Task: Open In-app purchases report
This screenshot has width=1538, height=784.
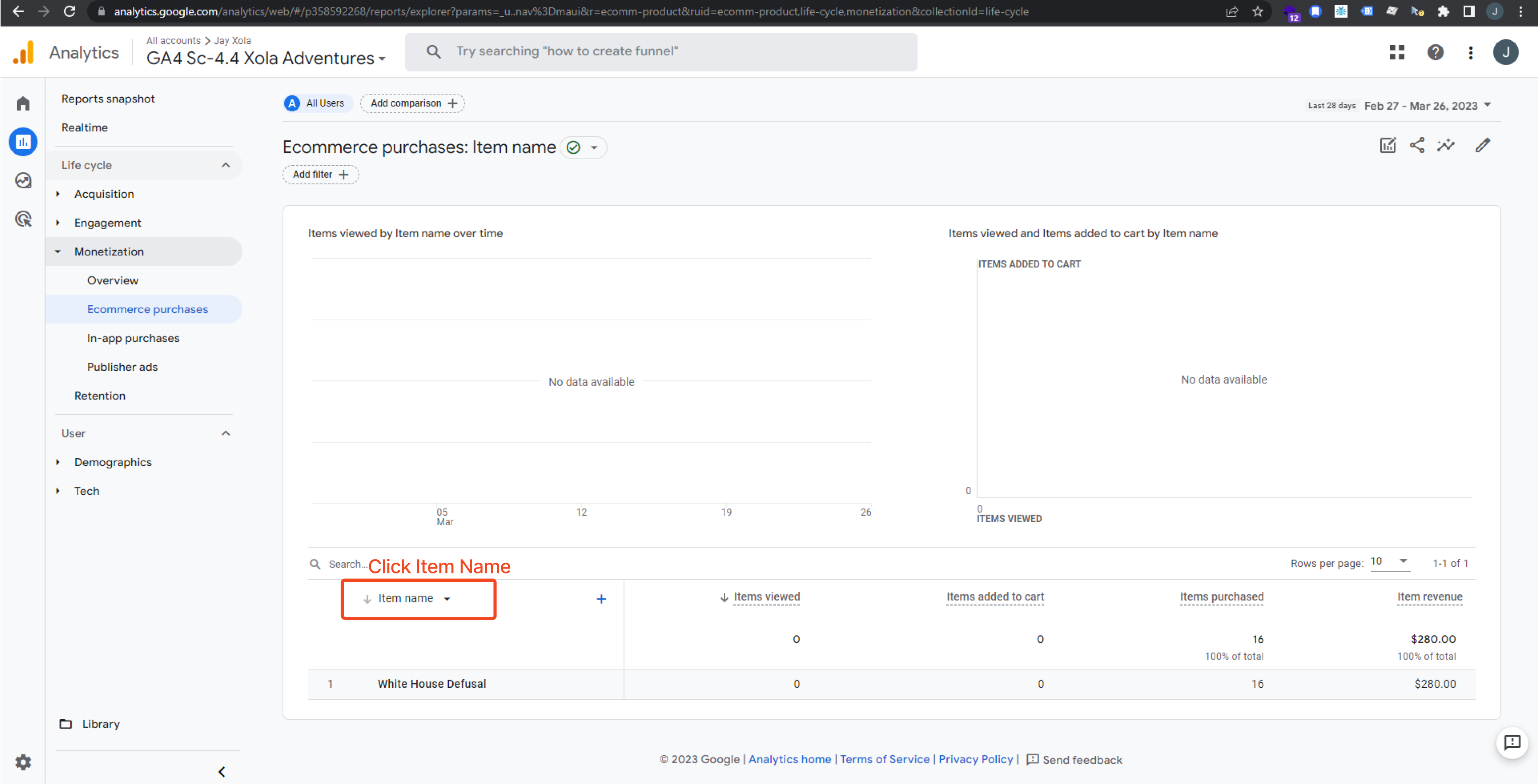Action: [133, 338]
